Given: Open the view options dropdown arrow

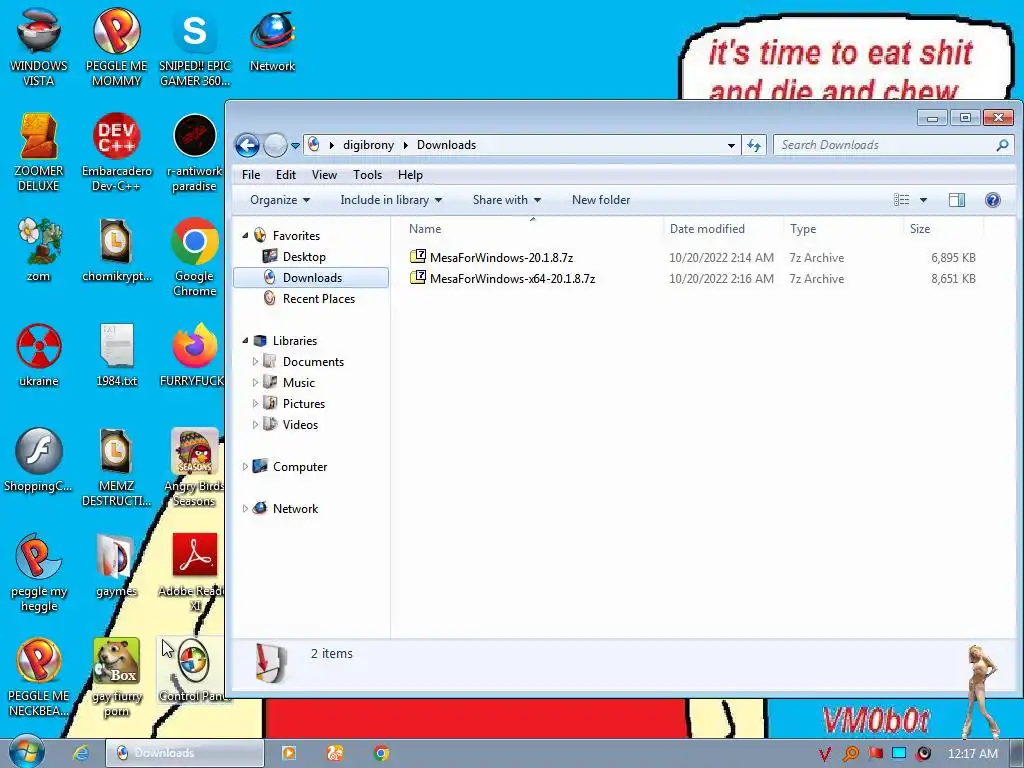Looking at the screenshot, I should (x=923, y=200).
